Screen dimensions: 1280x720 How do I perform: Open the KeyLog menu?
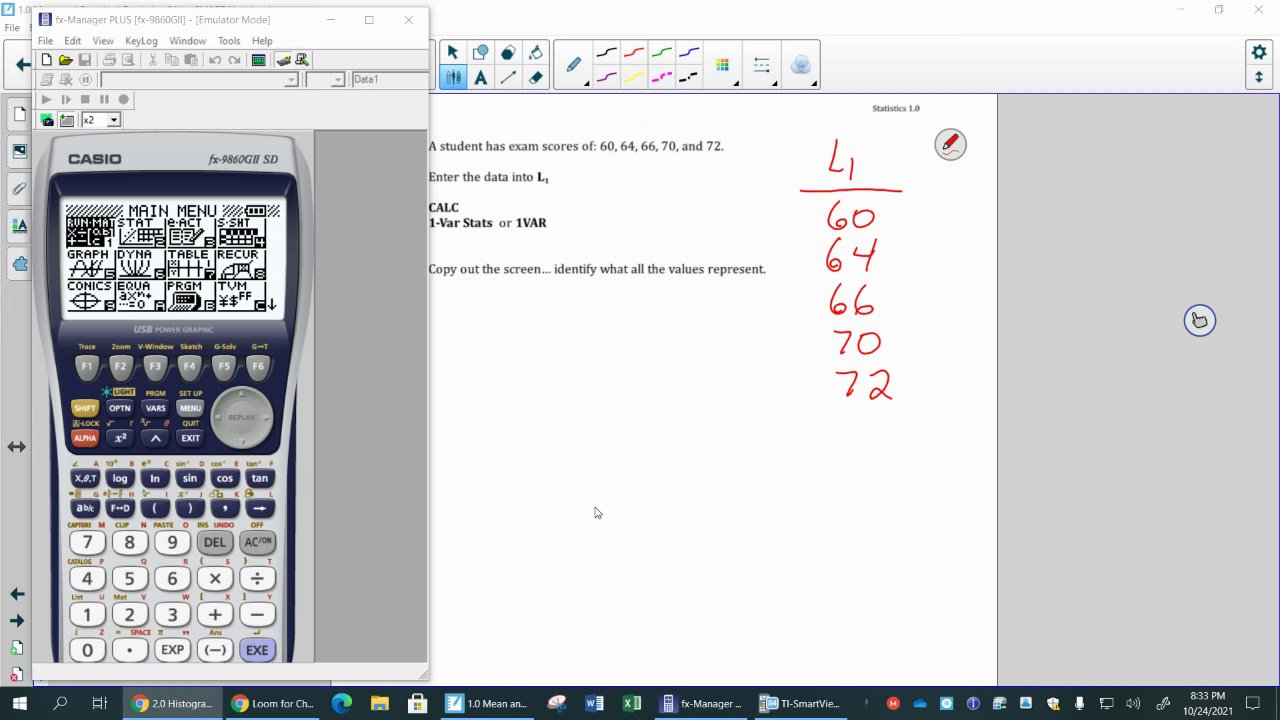click(x=141, y=41)
